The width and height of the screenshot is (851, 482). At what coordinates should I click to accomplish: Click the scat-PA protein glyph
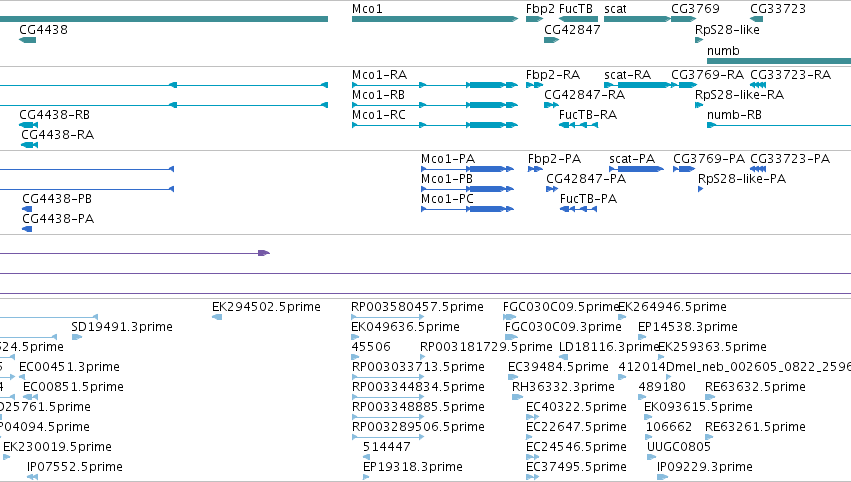637,169
